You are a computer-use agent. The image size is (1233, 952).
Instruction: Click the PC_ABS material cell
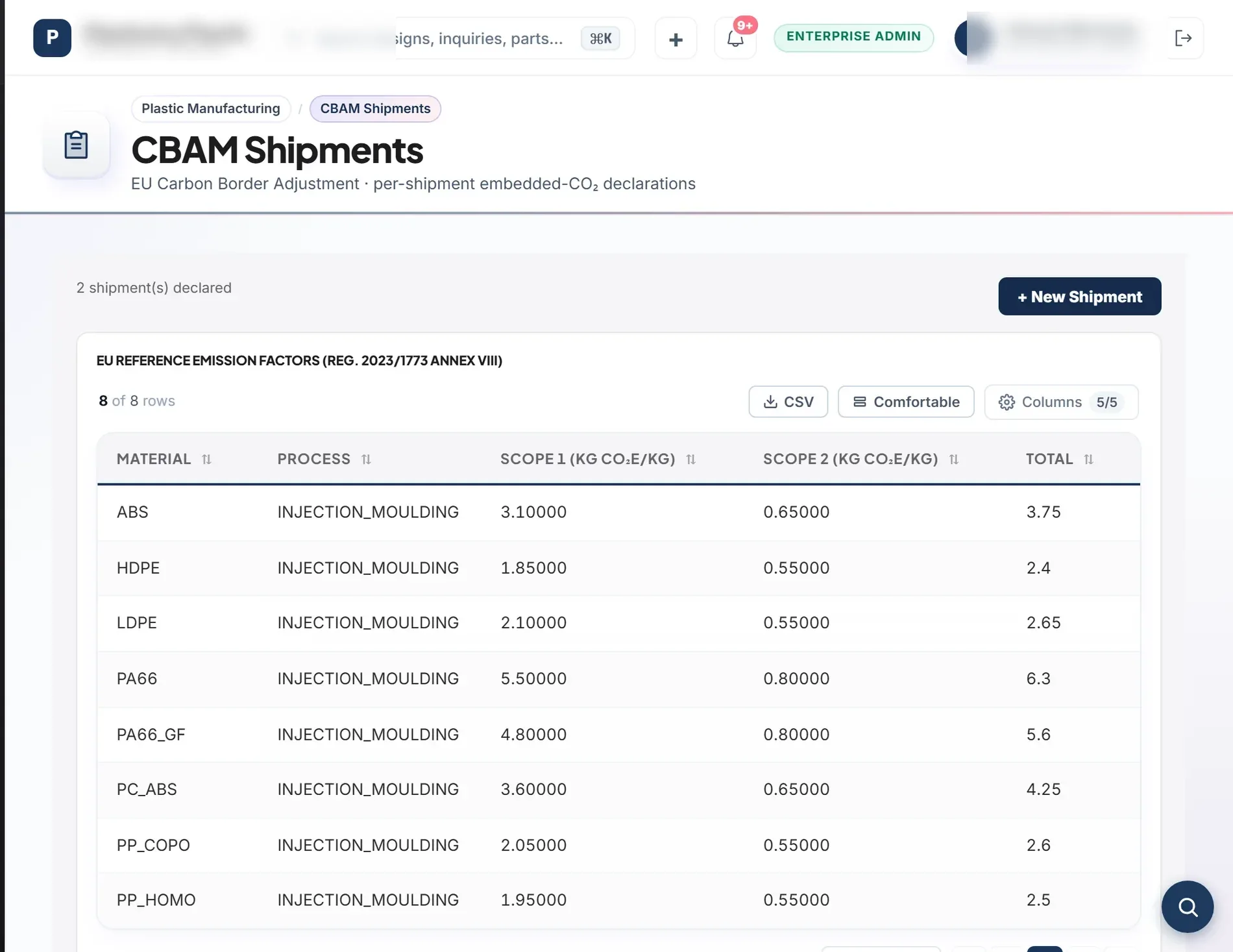pyautogui.click(x=147, y=789)
